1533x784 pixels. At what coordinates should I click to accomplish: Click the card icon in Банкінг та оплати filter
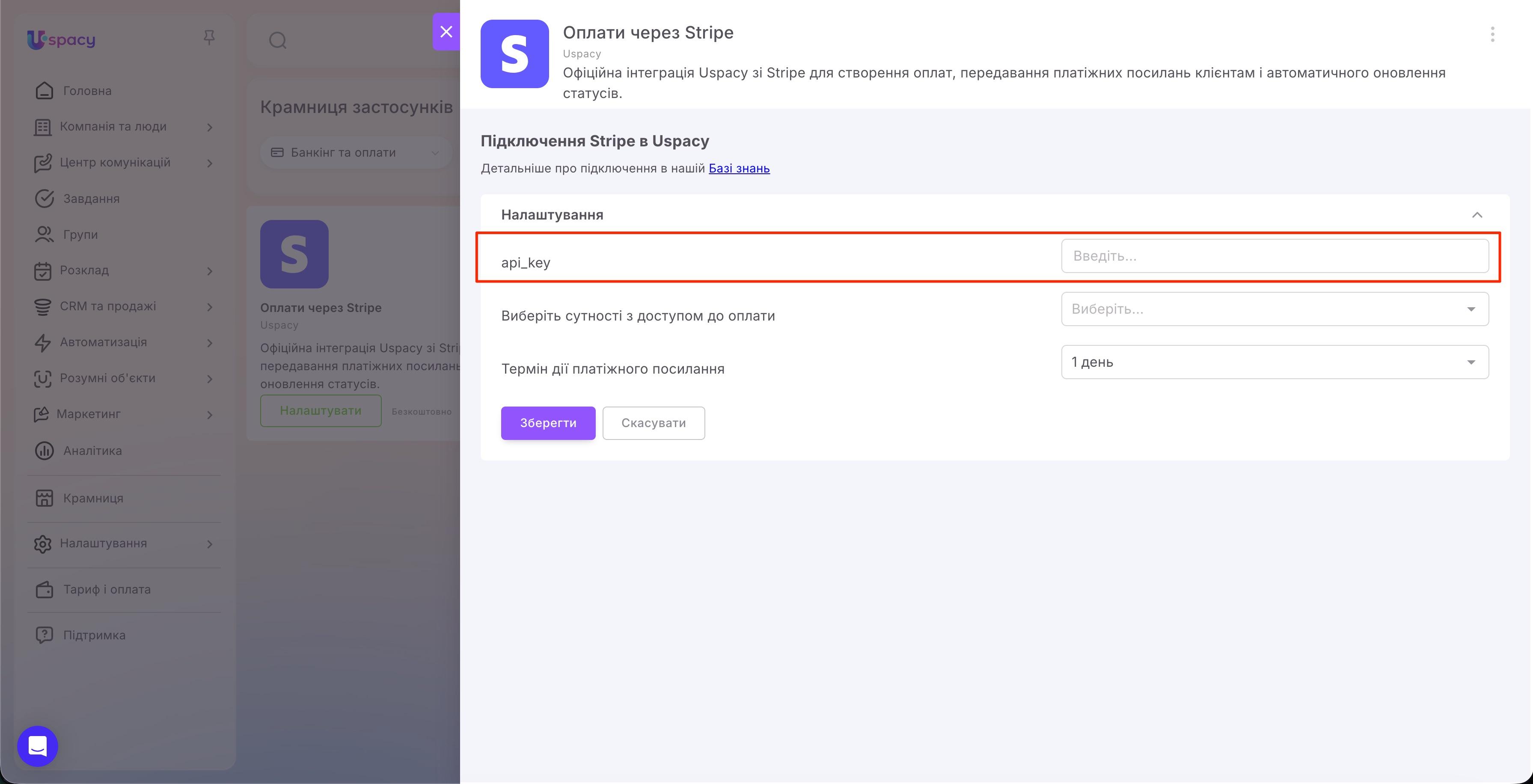coord(277,152)
